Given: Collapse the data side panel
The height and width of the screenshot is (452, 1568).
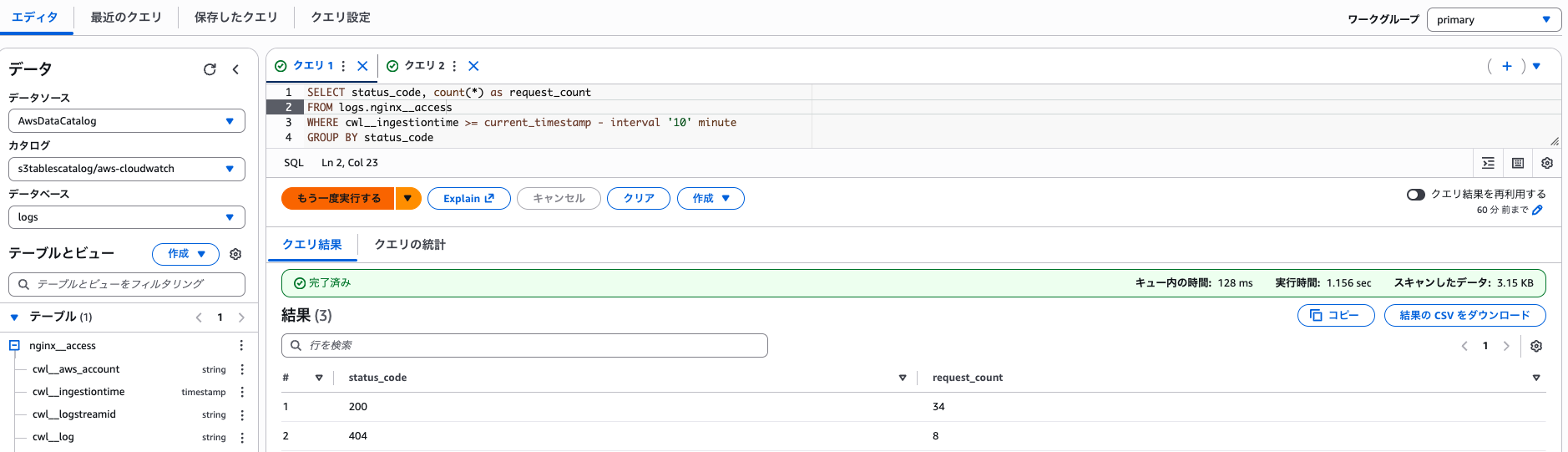Looking at the screenshot, I should pos(235,69).
